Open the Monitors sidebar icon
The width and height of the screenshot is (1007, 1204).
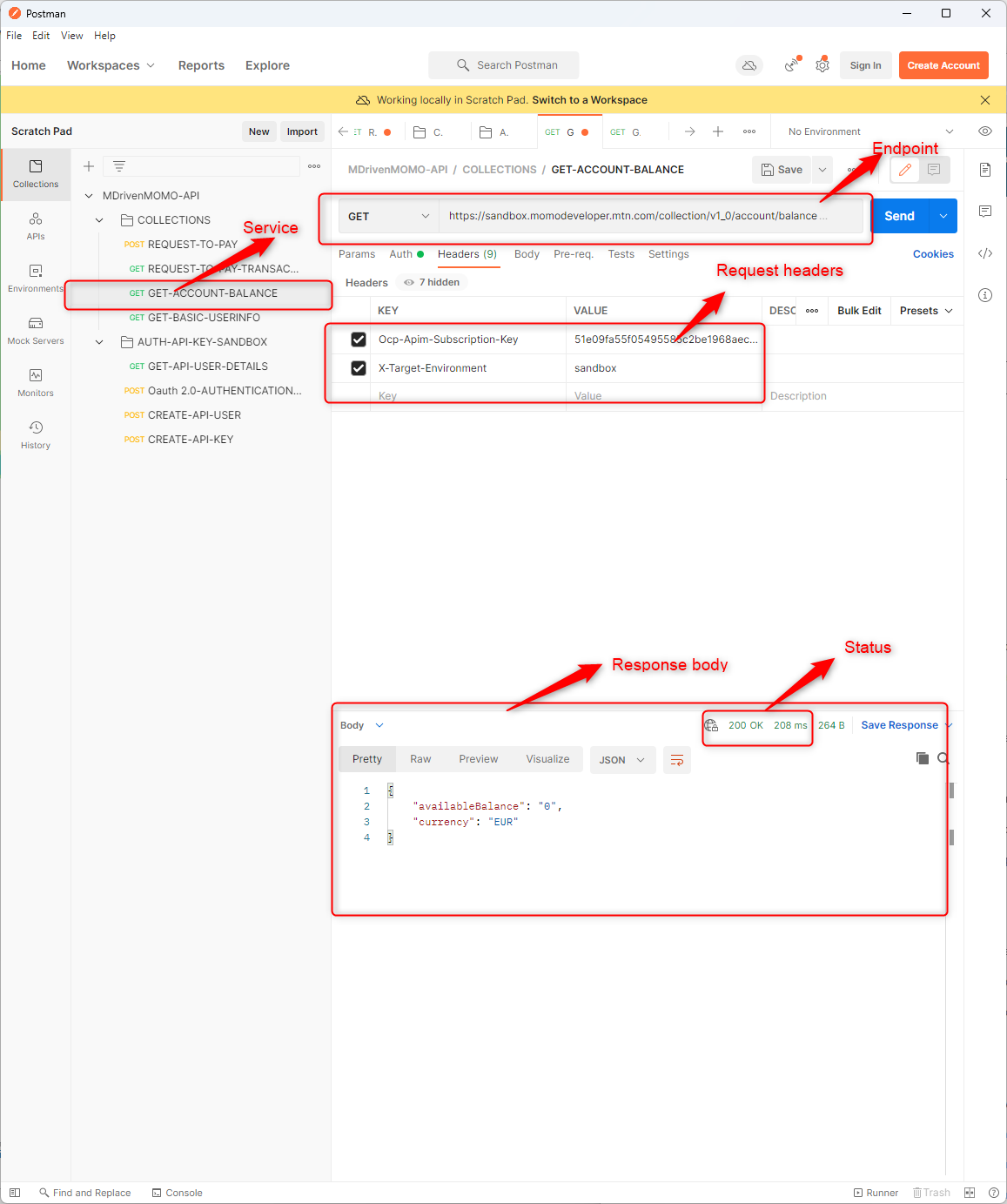click(36, 382)
